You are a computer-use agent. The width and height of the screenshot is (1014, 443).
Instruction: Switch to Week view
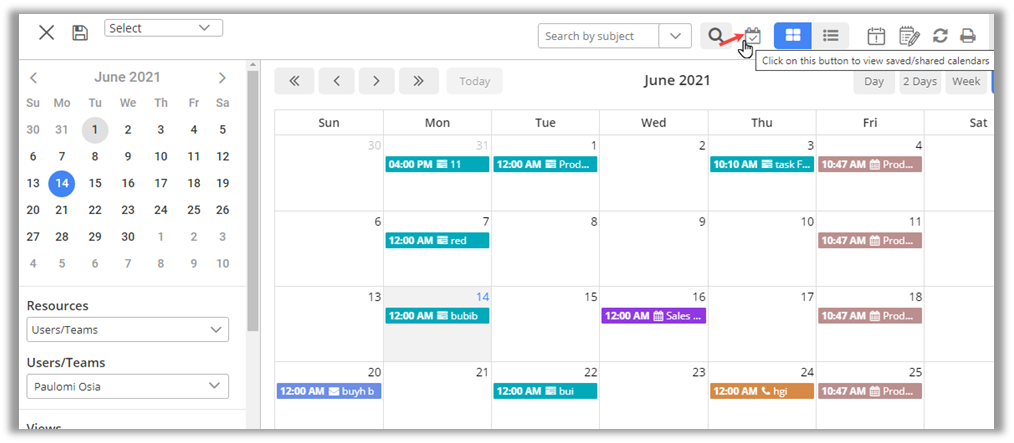(966, 82)
